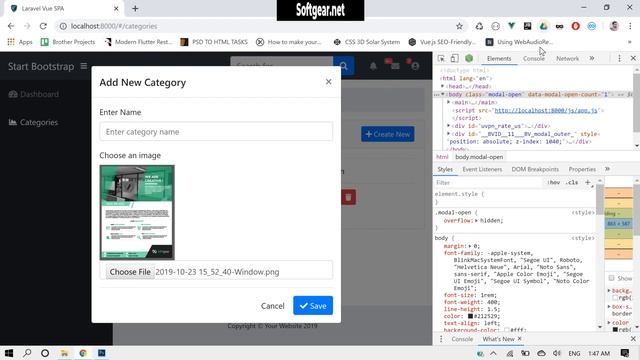The image size is (640, 360).
Task: Open the Styles tab
Action: pos(445,169)
